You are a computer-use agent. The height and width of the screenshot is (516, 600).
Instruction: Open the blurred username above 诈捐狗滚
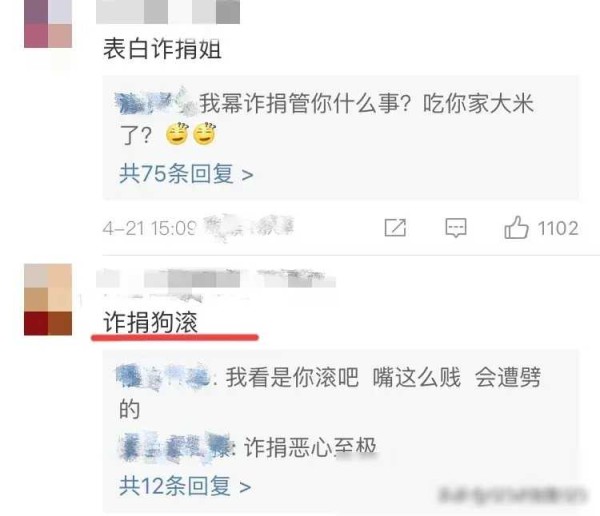coord(216,278)
